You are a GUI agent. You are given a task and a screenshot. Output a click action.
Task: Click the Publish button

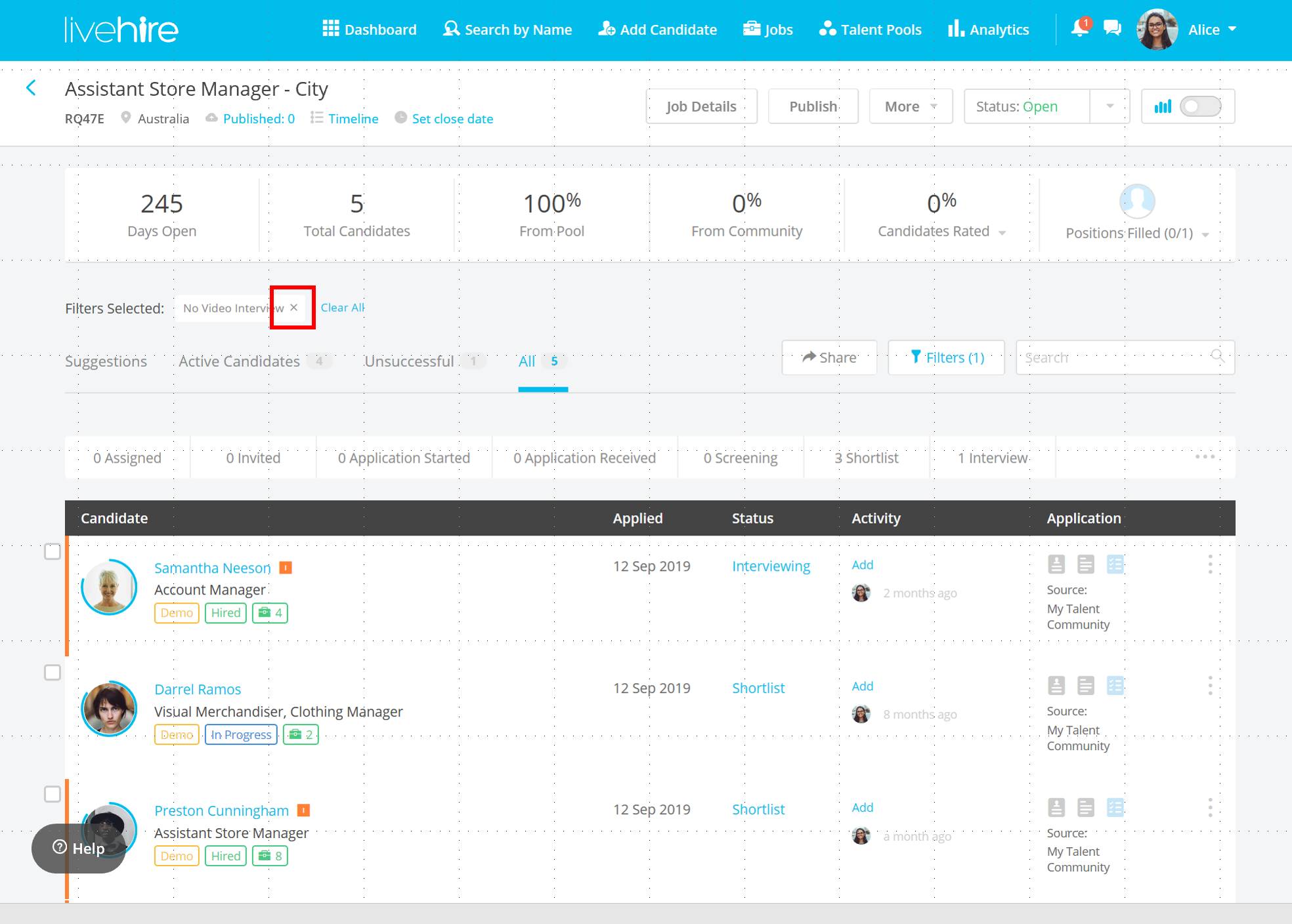click(x=813, y=106)
